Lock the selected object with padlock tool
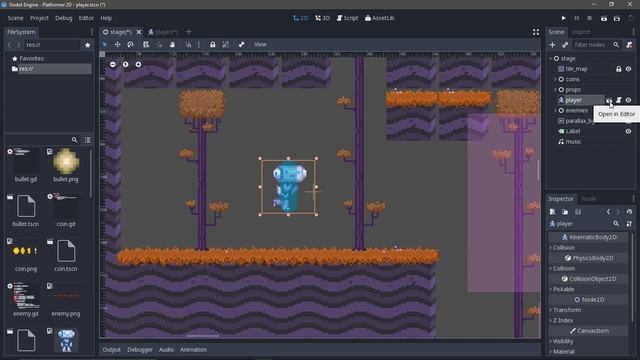The width and height of the screenshot is (640, 360). pos(213,44)
